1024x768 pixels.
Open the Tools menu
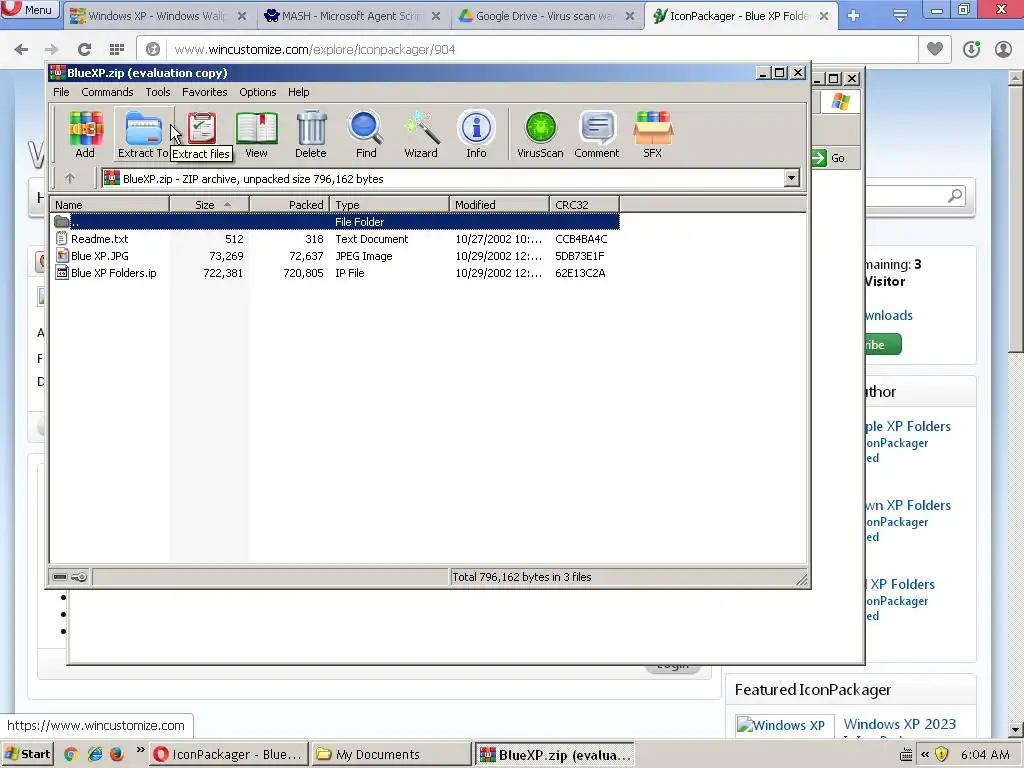click(x=157, y=92)
